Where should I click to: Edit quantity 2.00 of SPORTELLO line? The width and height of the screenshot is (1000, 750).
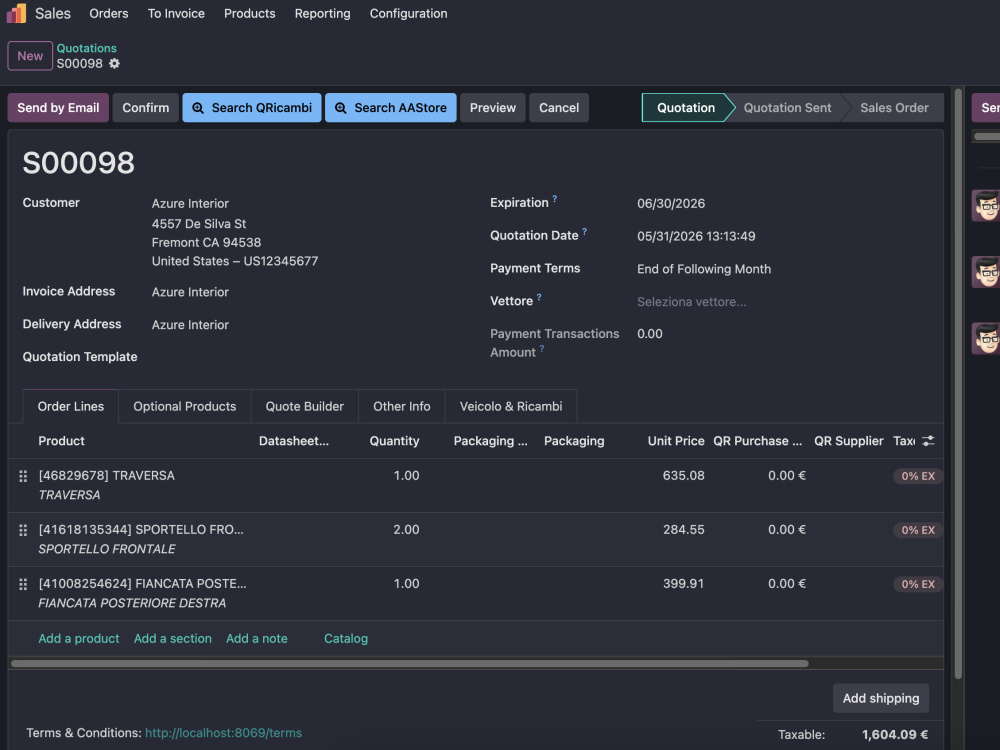pos(406,529)
